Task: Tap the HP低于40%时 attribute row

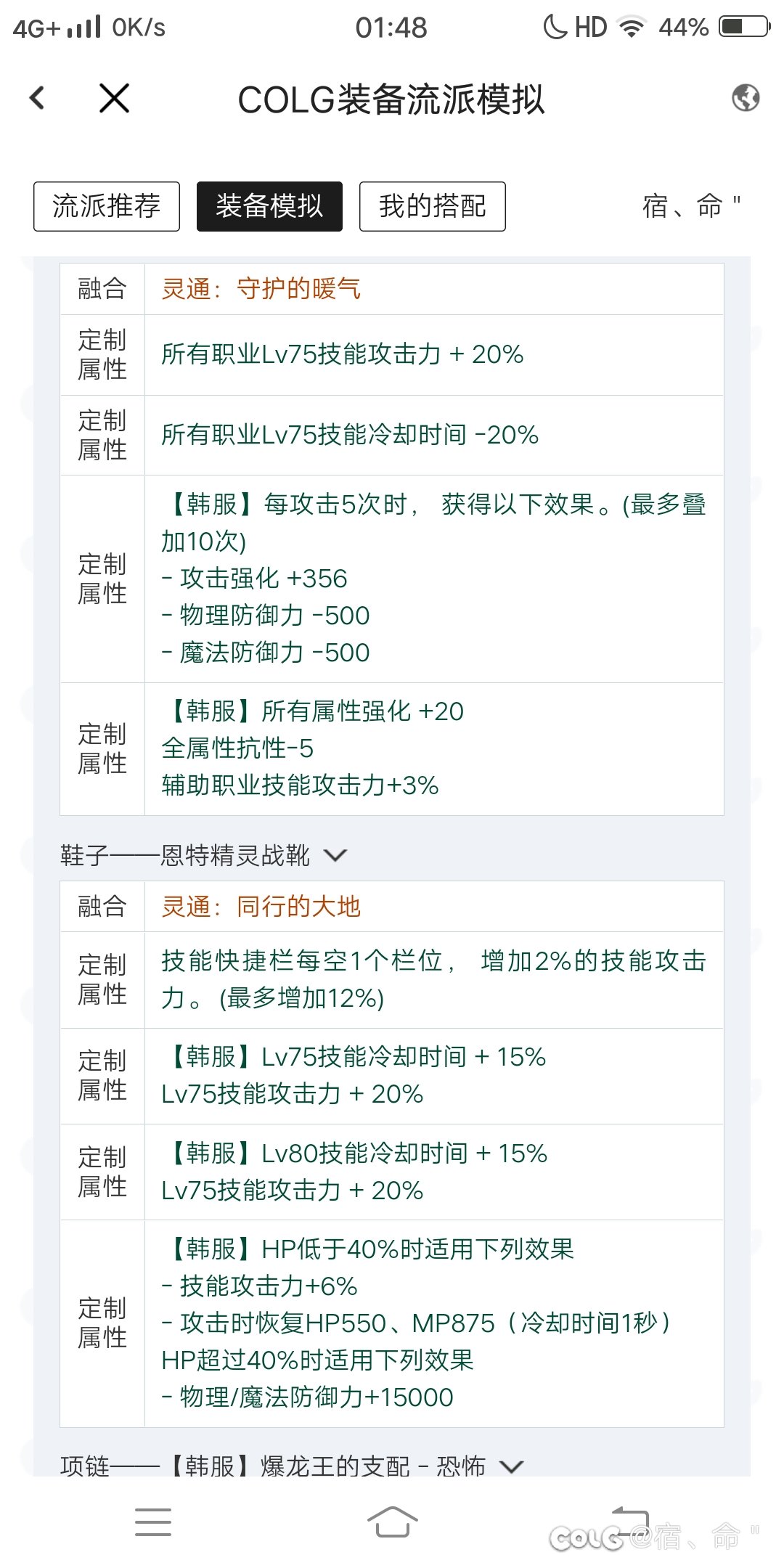Action: [433, 1323]
